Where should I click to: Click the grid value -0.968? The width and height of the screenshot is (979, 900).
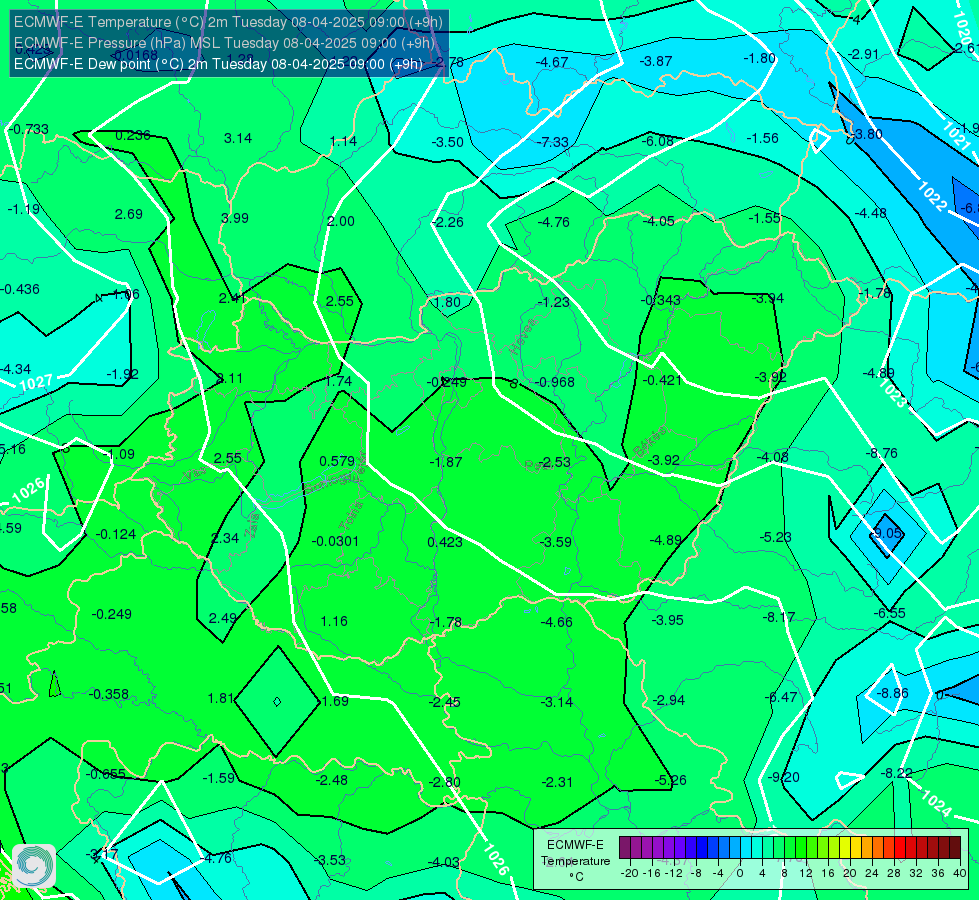(555, 382)
